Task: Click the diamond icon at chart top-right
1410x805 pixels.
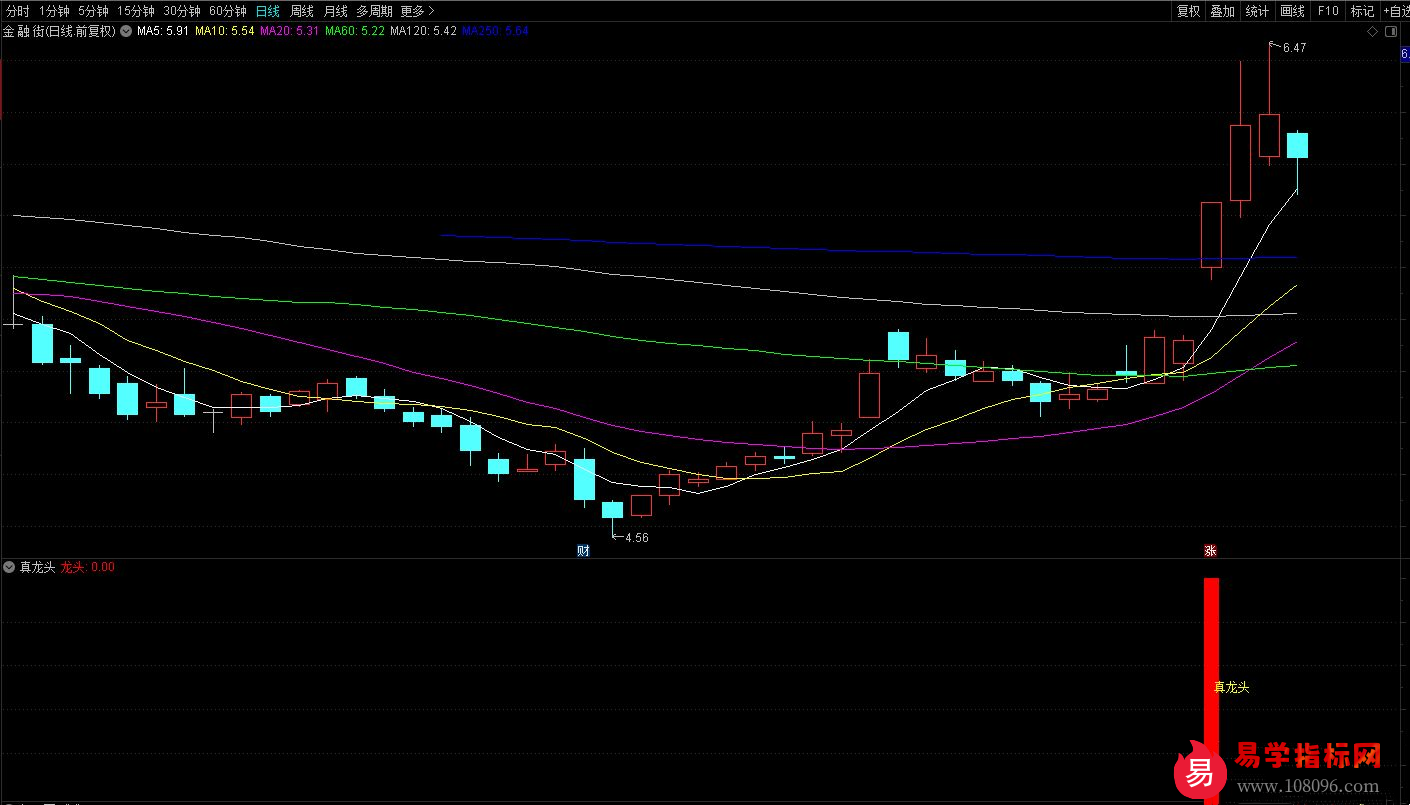Action: [x=1373, y=32]
